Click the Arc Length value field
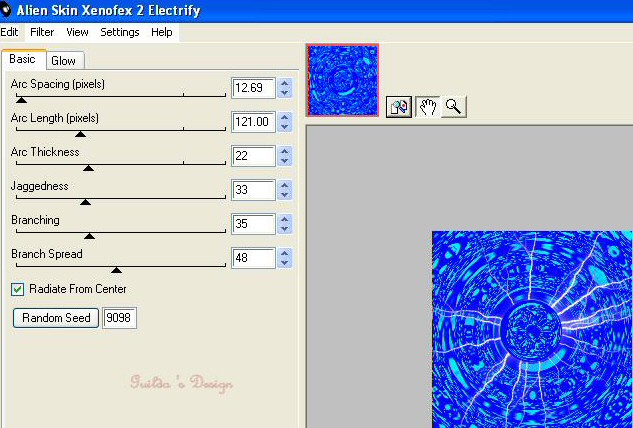The height and width of the screenshot is (428, 633). tap(254, 122)
